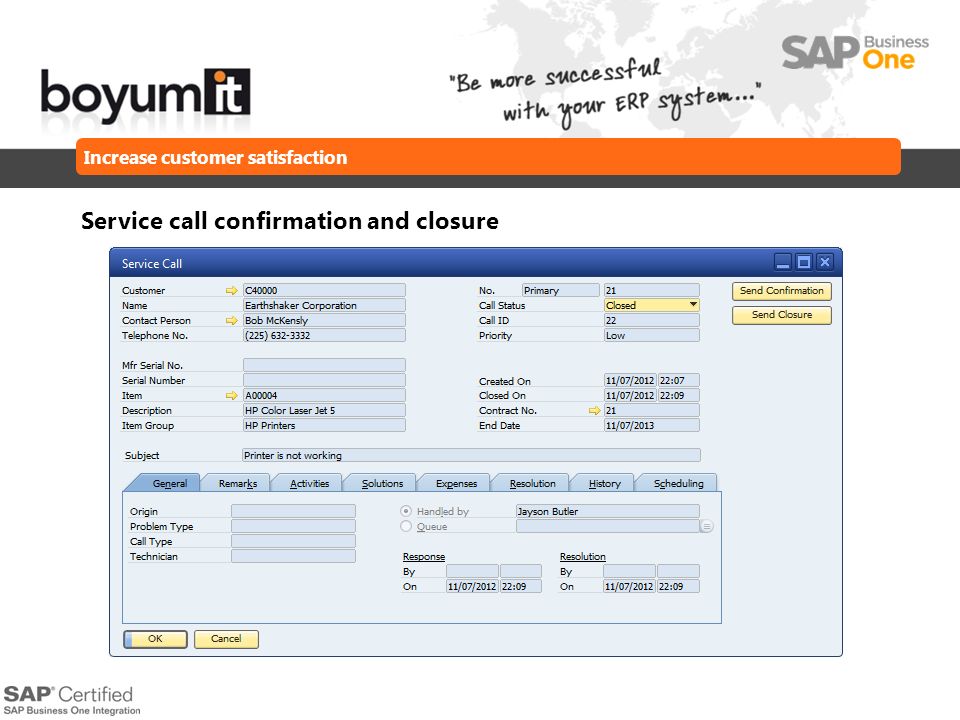Click the Response By empty field
Viewport: 960px width, 720px height.
(x=473, y=571)
